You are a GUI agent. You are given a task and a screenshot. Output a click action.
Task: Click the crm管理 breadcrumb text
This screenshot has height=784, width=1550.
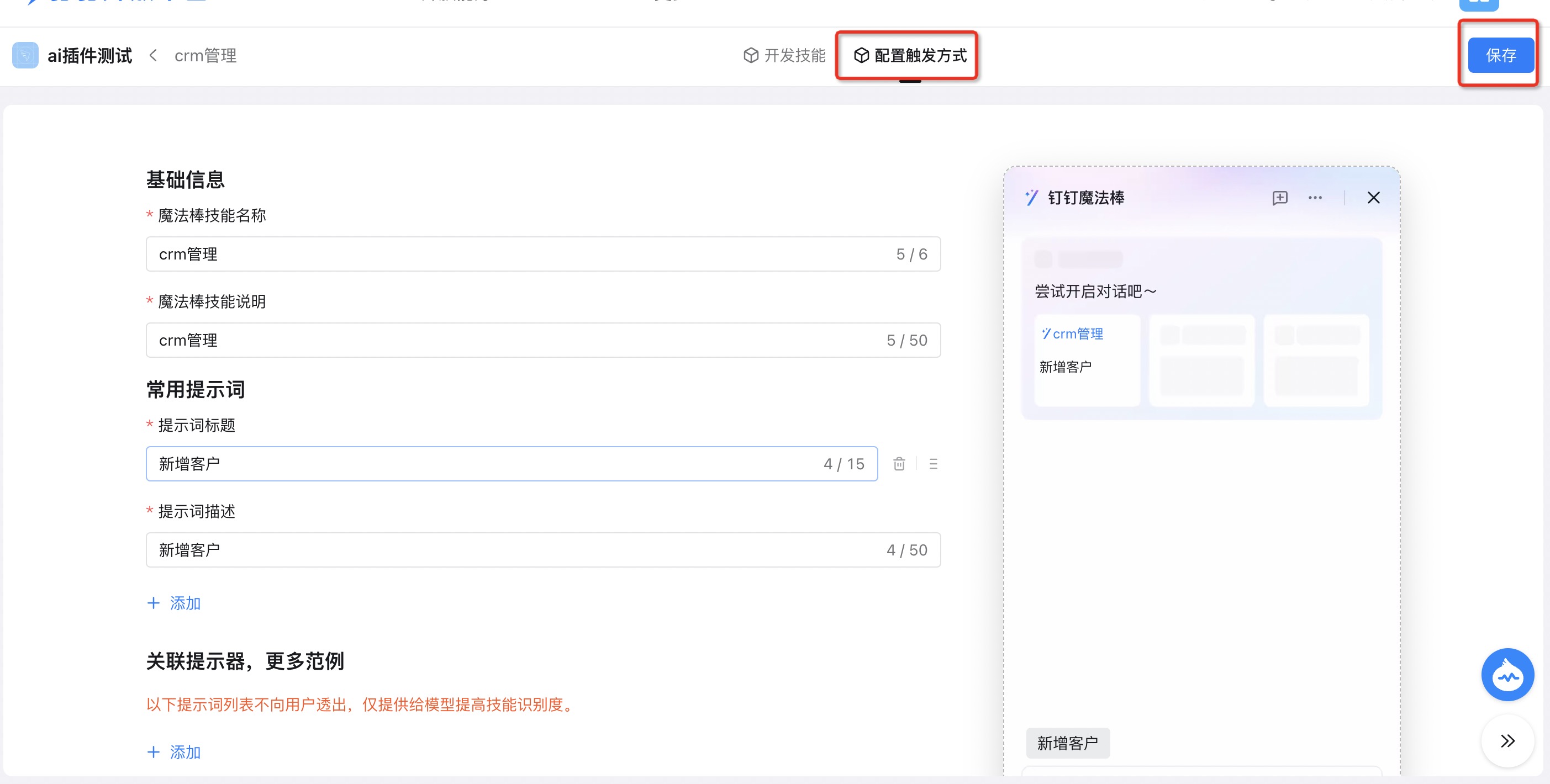tap(205, 56)
